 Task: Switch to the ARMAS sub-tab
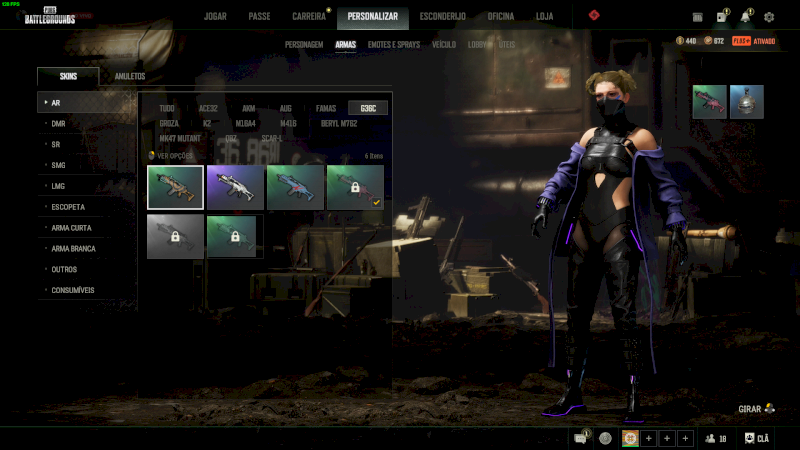tap(345, 45)
